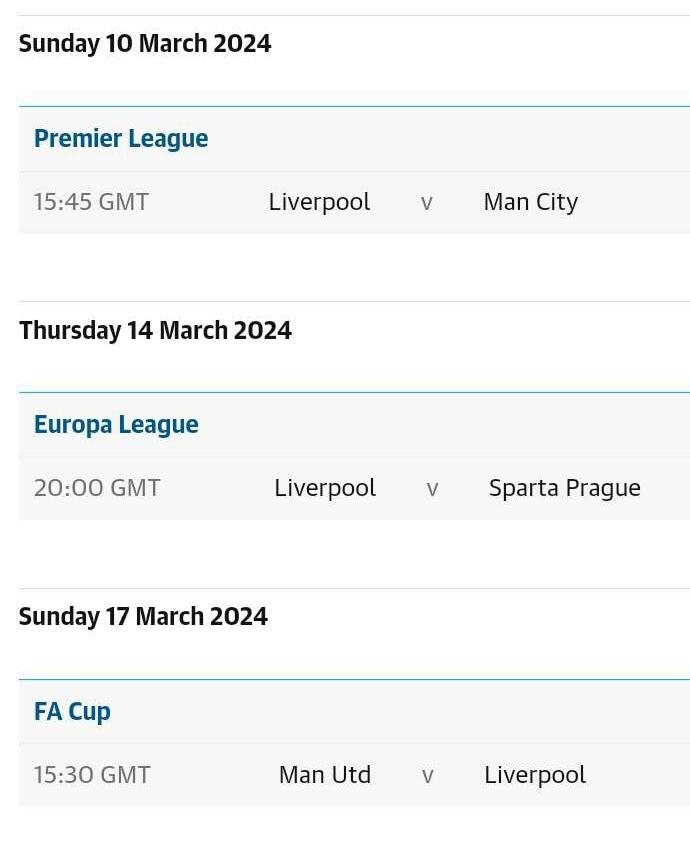Click the Sunday 10 March 2024 heading
This screenshot has width=690, height=856.
[x=145, y=44]
